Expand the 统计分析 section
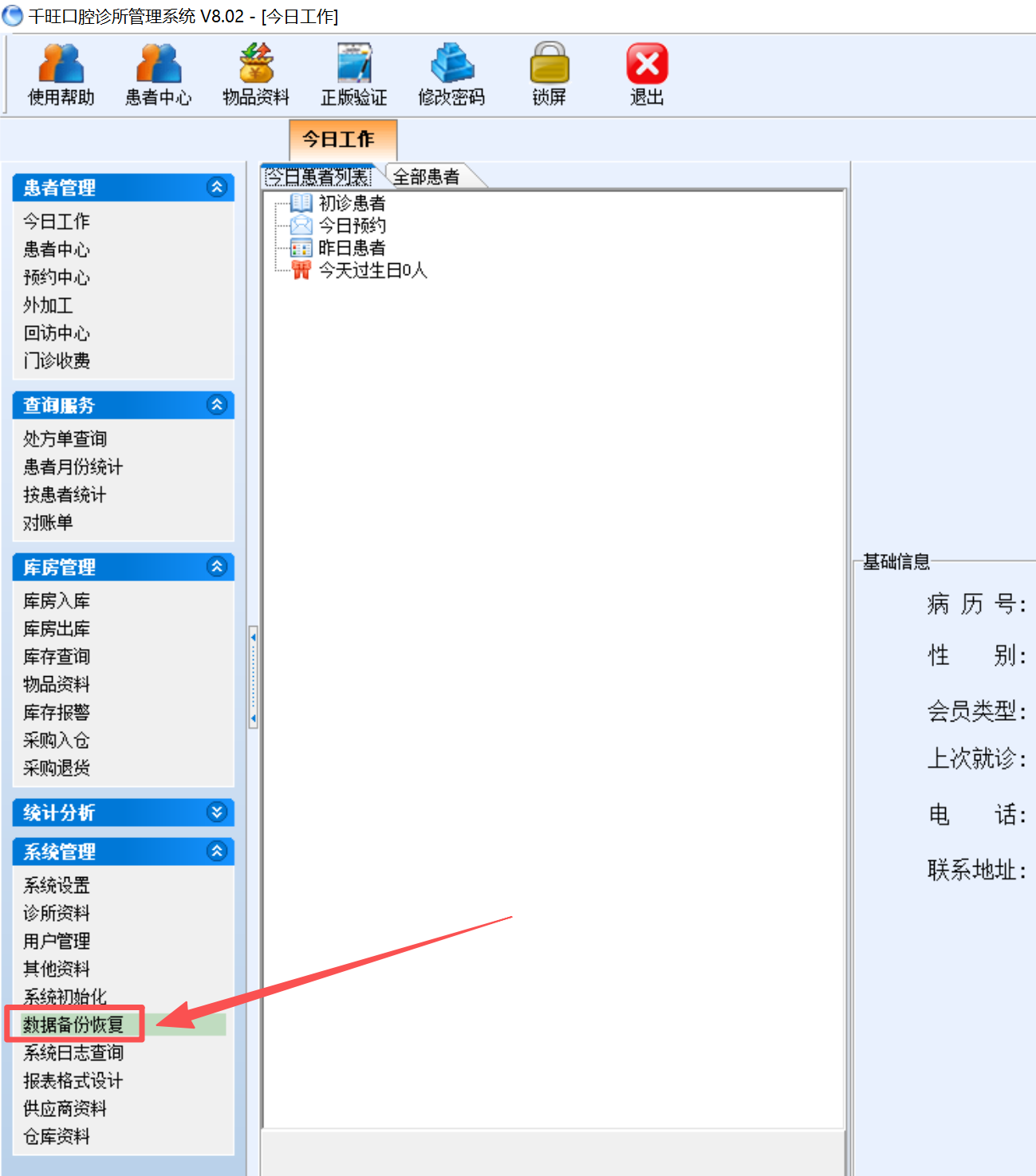 click(217, 812)
